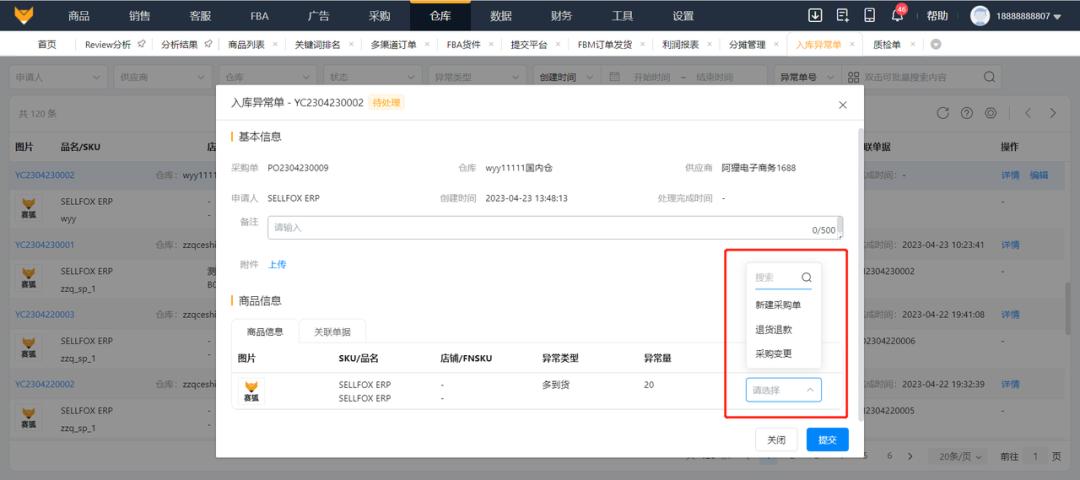Close the 商品列表 tab
Screen dimensions: 1080x480
(x=275, y=44)
